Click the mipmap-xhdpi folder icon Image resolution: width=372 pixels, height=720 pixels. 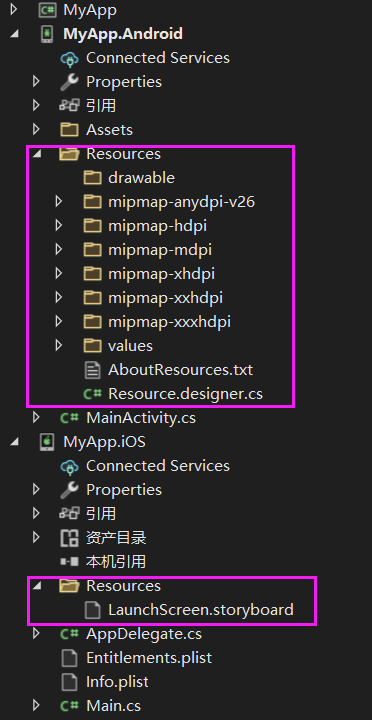(x=93, y=274)
